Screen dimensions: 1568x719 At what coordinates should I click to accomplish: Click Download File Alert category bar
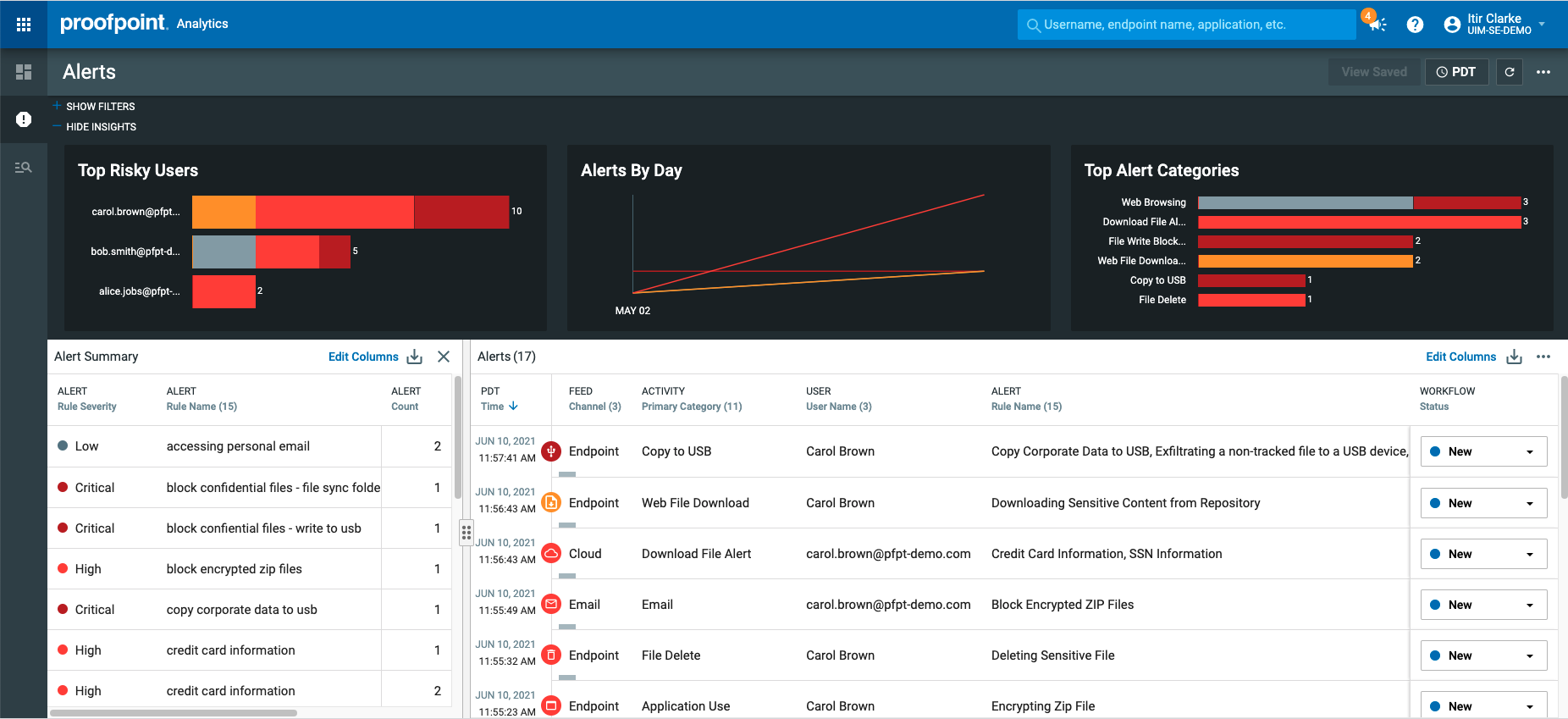coord(1359,222)
